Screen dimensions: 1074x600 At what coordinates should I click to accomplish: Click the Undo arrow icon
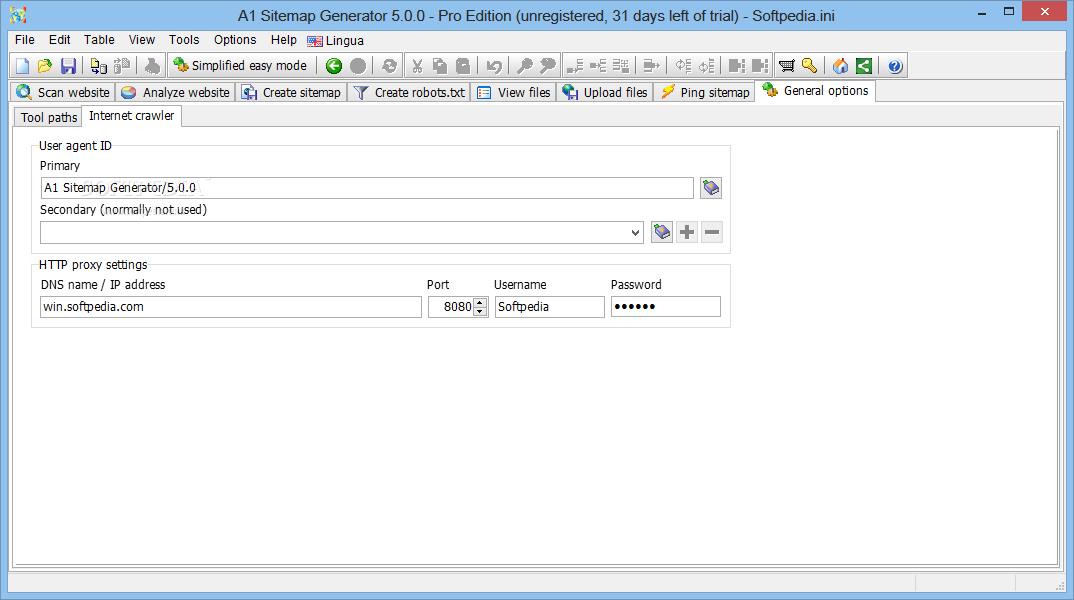[493, 66]
